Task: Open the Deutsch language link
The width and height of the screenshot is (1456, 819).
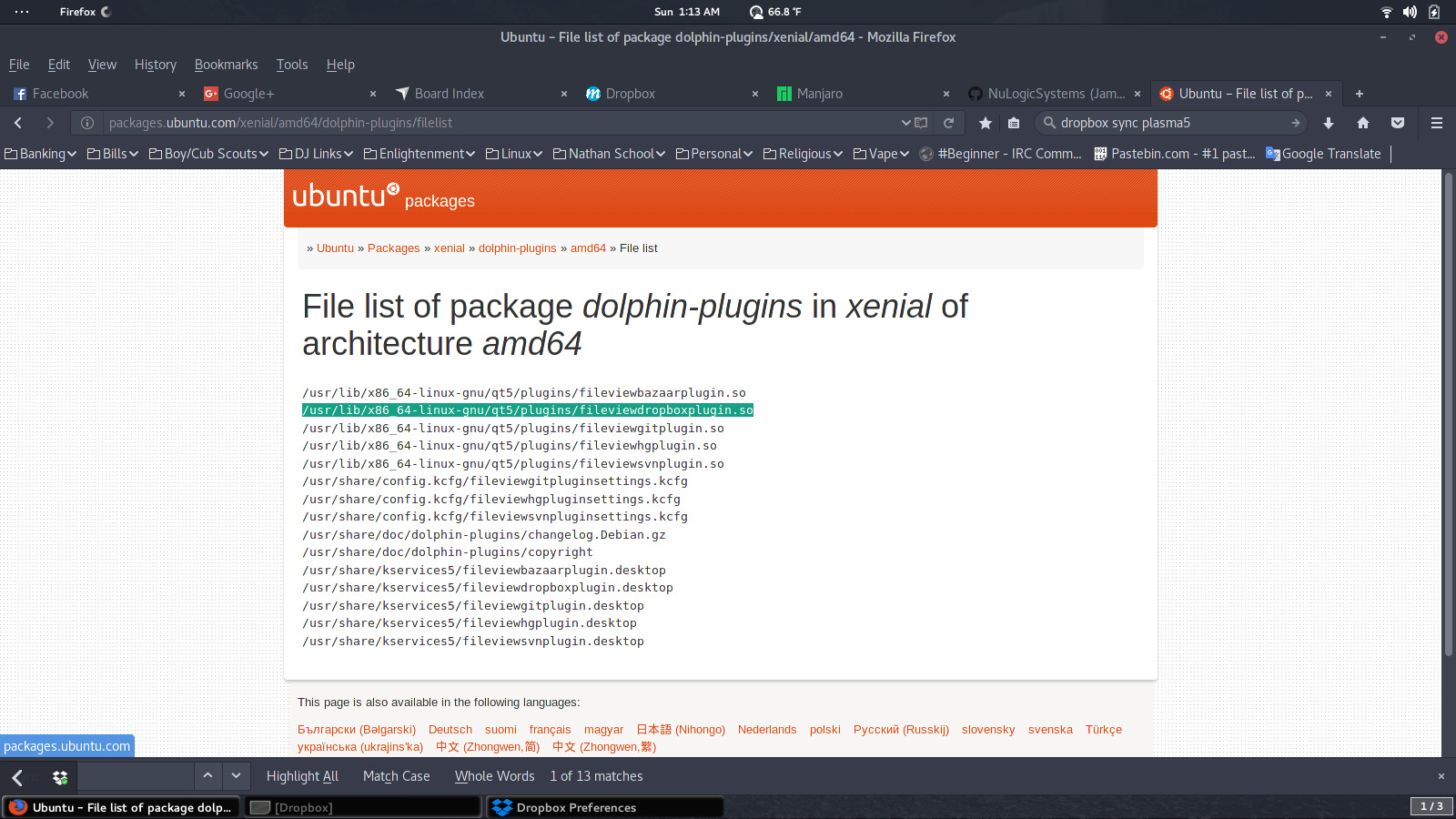Action: pos(450,730)
